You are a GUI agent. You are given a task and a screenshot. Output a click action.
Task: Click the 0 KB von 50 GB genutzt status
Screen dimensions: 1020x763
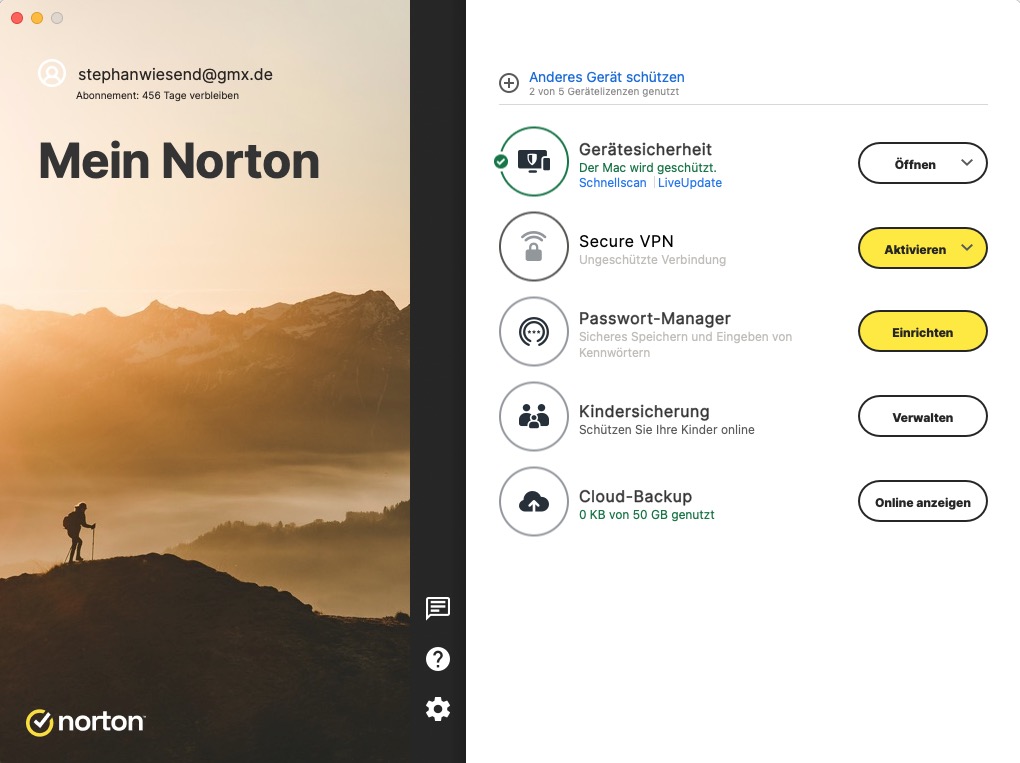647,515
